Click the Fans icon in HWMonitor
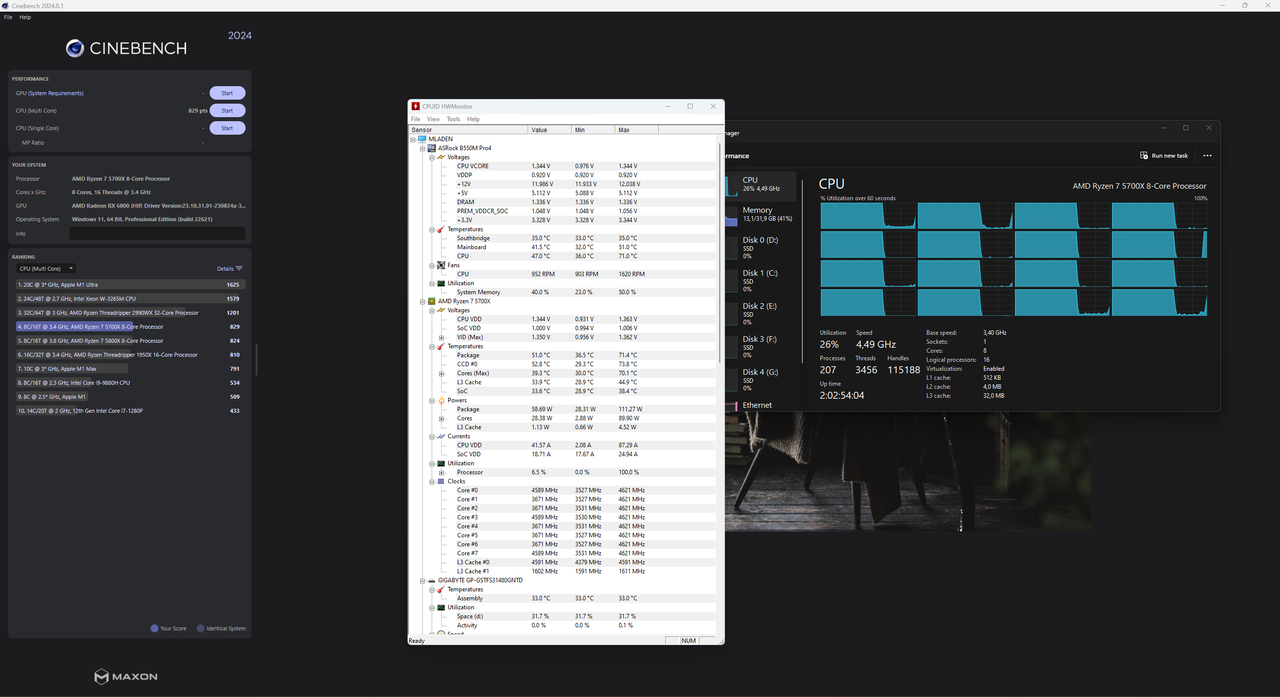This screenshot has height=697, width=1280. (441, 265)
